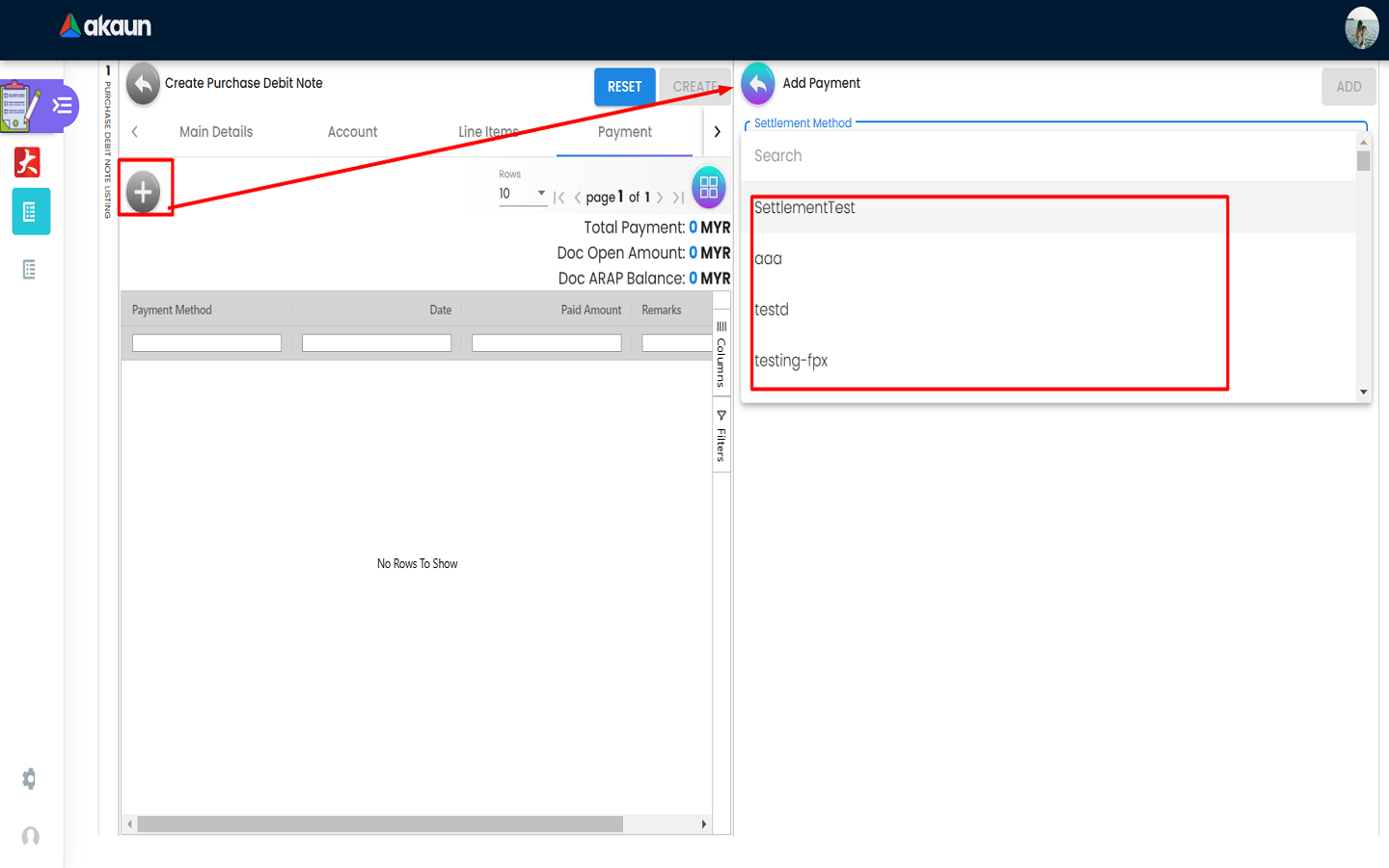Switch to the Main Details tab

pos(216,132)
